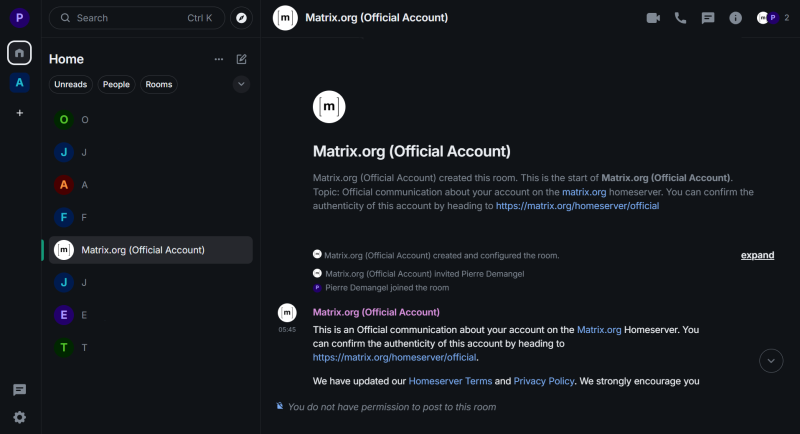Show the room members avatars list
Screen dimensions: 800x434
pos(772,18)
